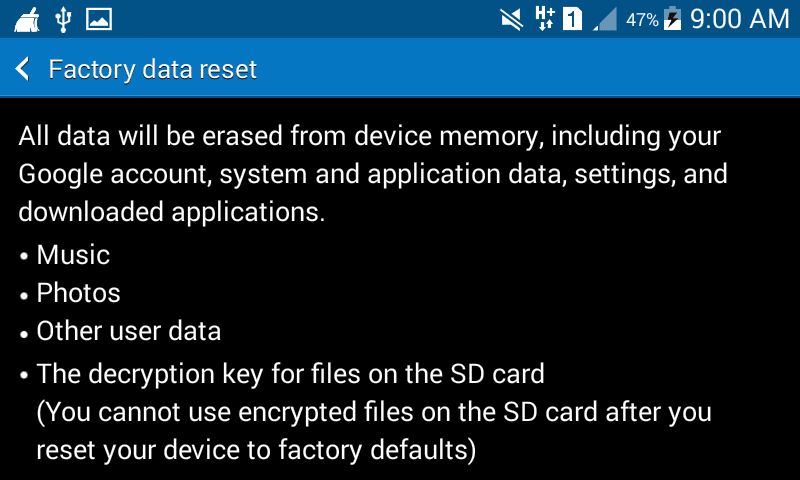Tap the back arrow in the header
This screenshot has width=800, height=480.
coord(24,69)
